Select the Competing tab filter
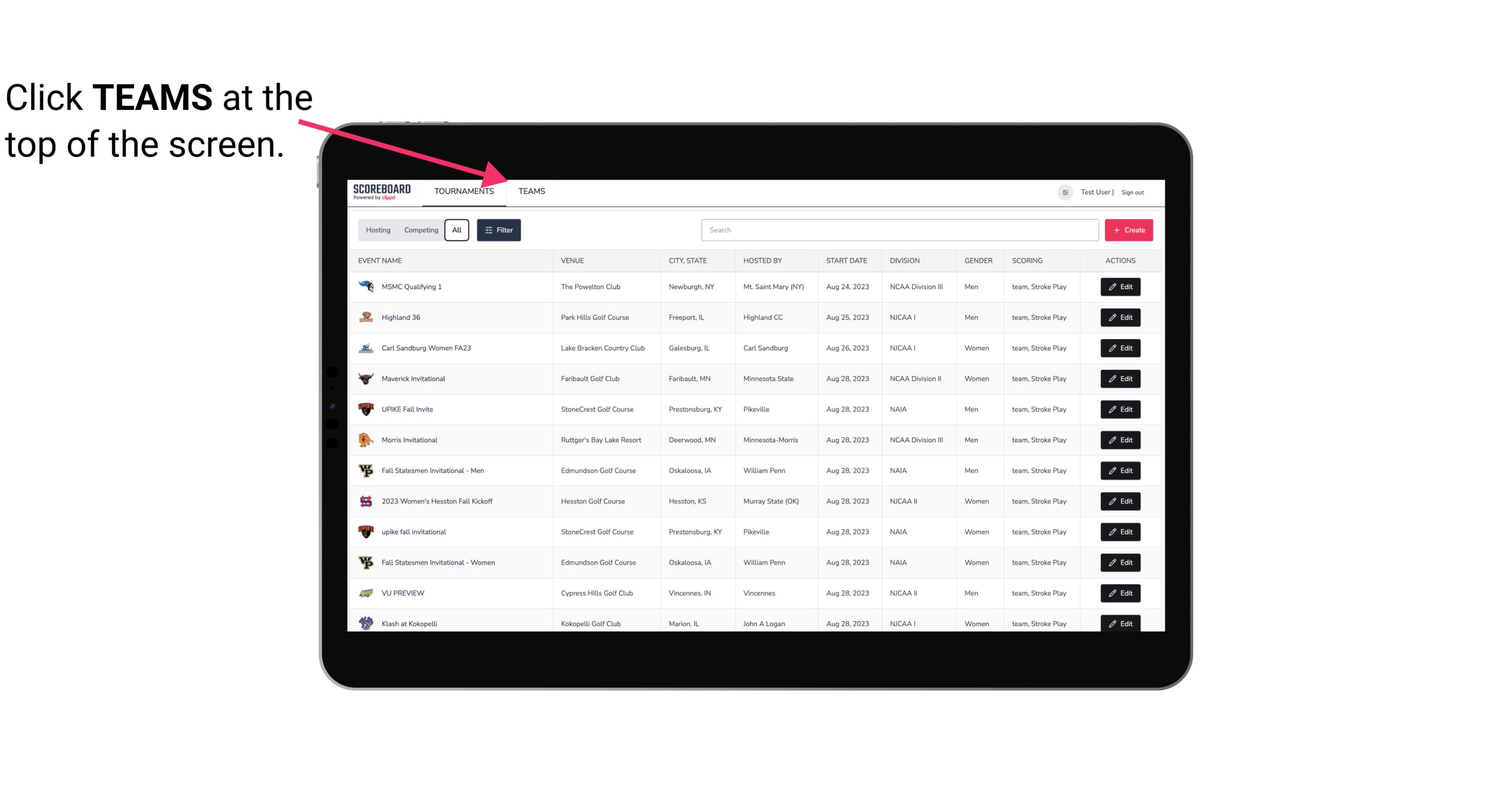1510x812 pixels. click(419, 230)
